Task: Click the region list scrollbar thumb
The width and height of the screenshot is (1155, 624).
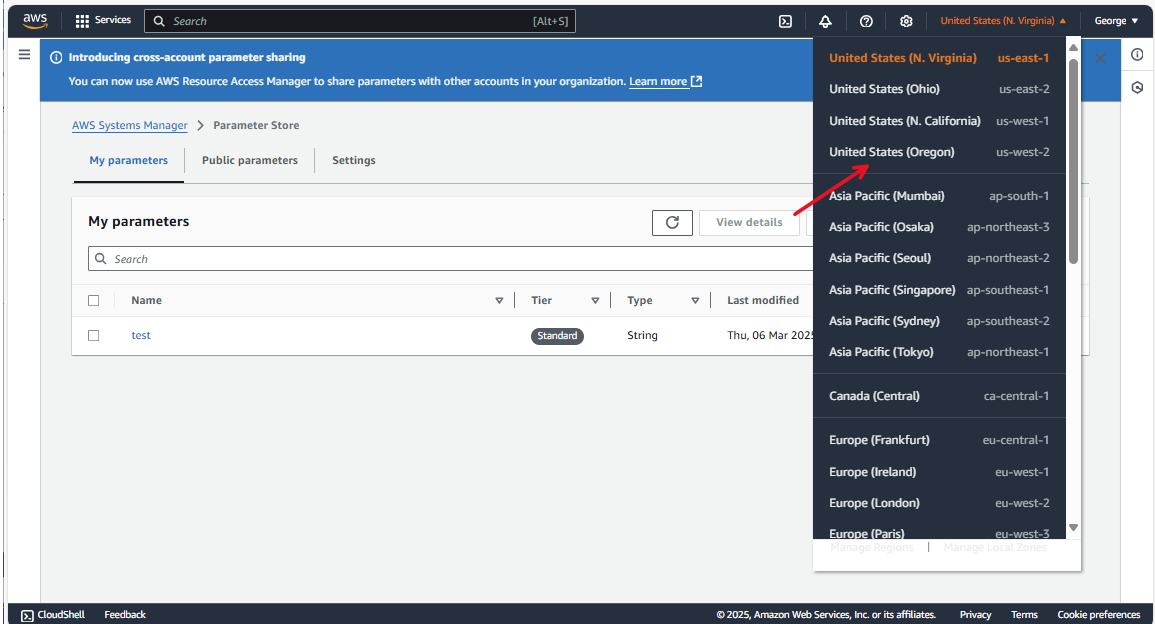Action: pyautogui.click(x=1073, y=161)
